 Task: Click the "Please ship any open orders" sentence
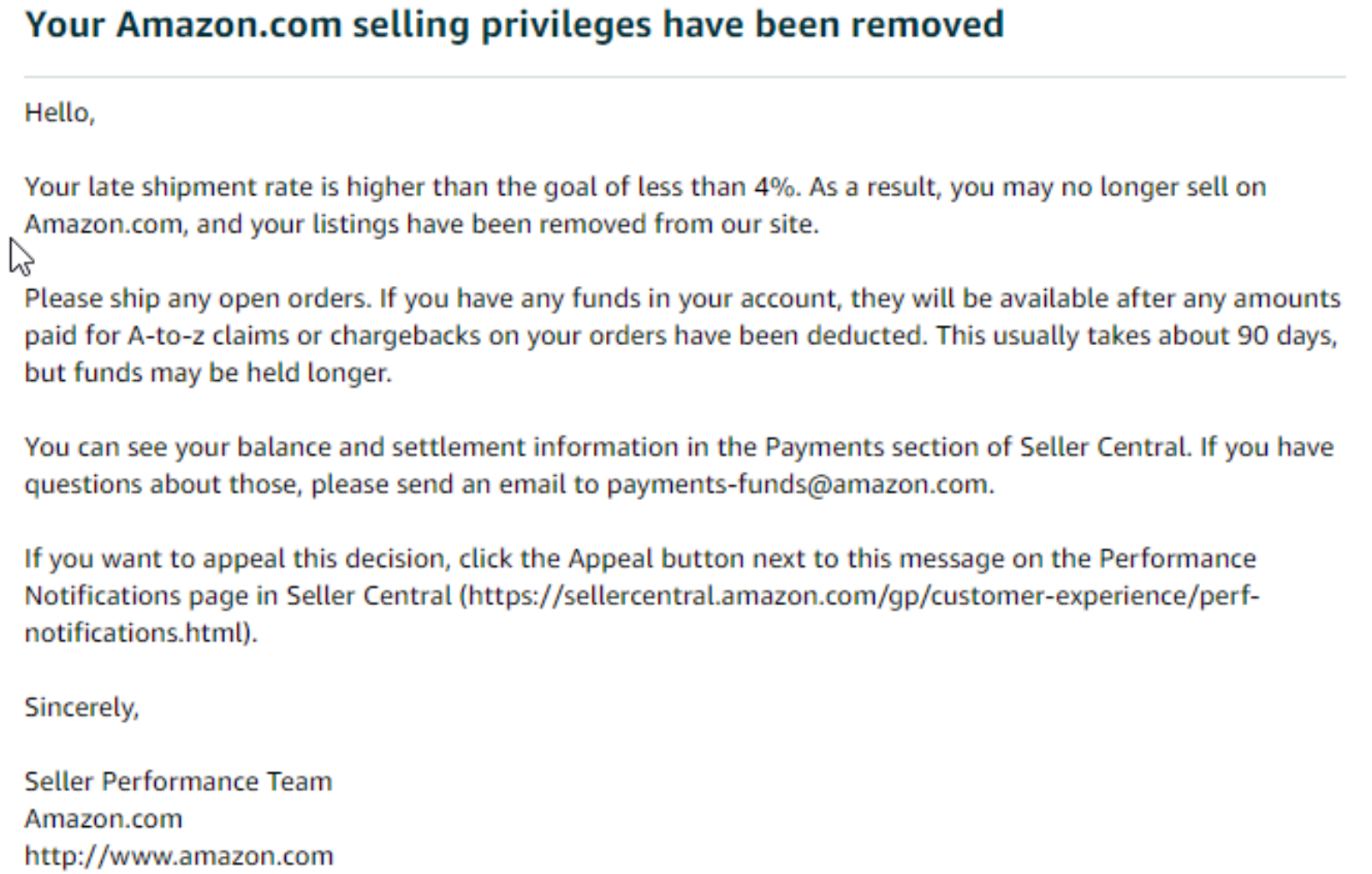197,299
